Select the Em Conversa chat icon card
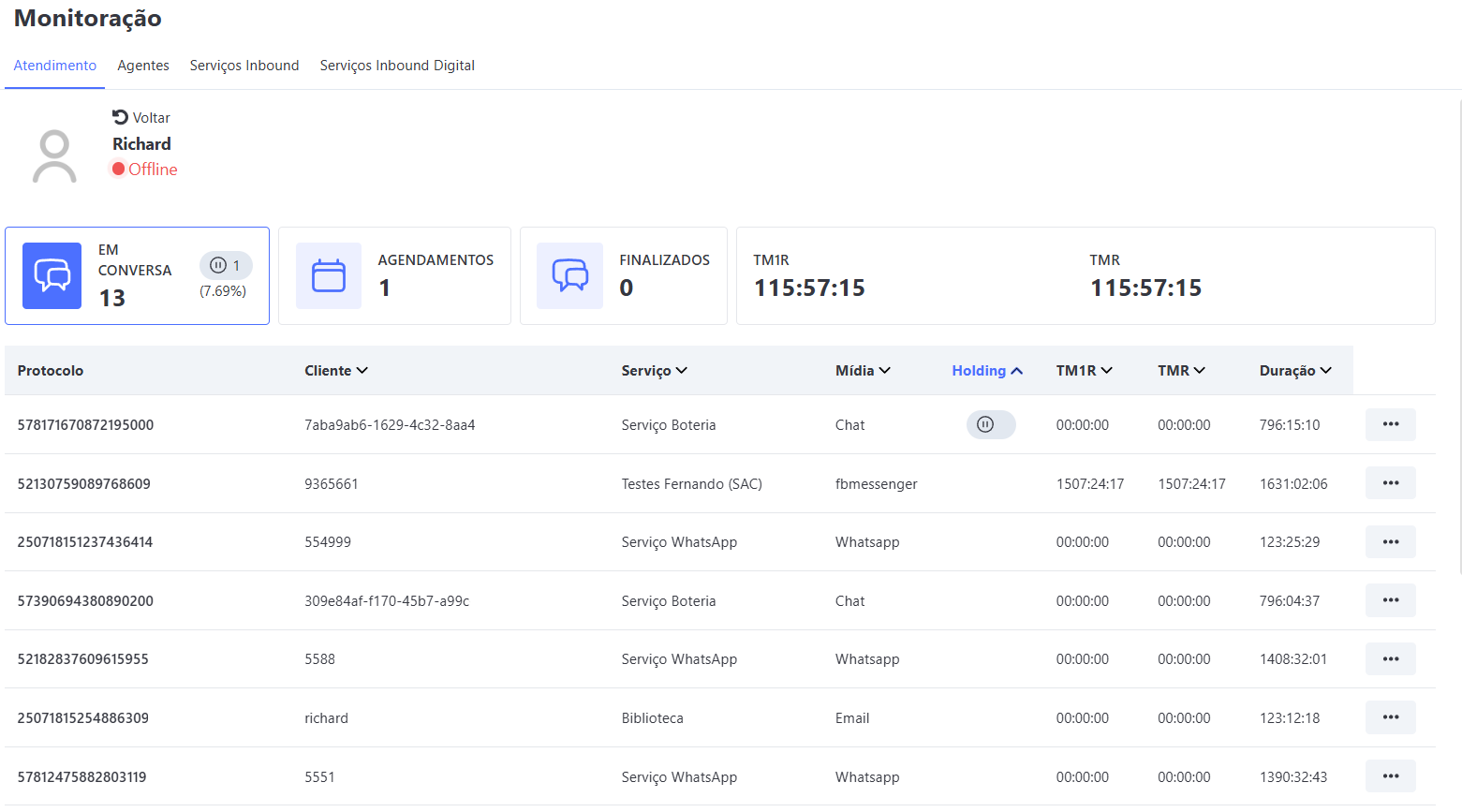Screen dimensions: 1462x812 52,275
